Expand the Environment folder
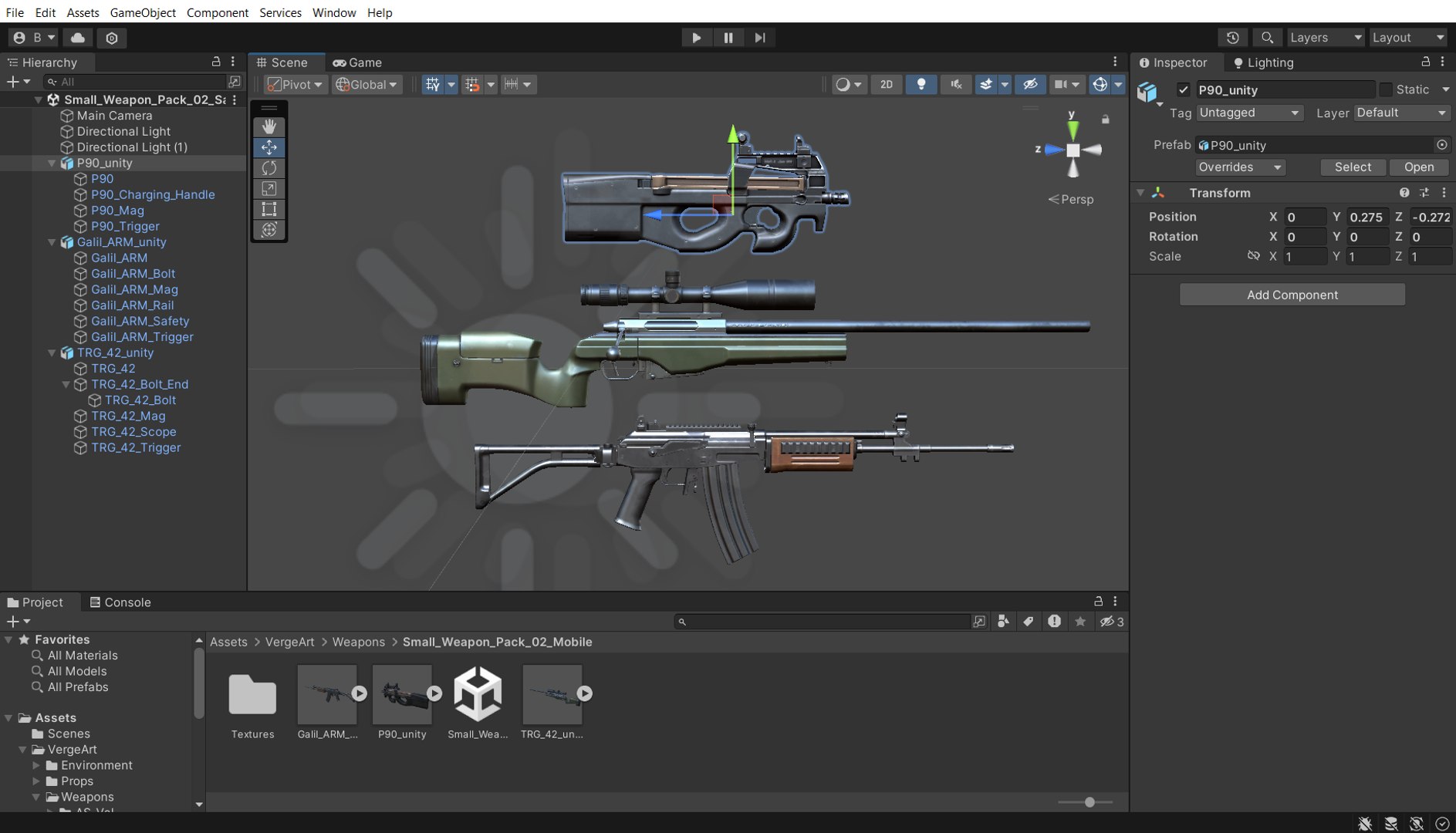The width and height of the screenshot is (1456, 833). [36, 765]
